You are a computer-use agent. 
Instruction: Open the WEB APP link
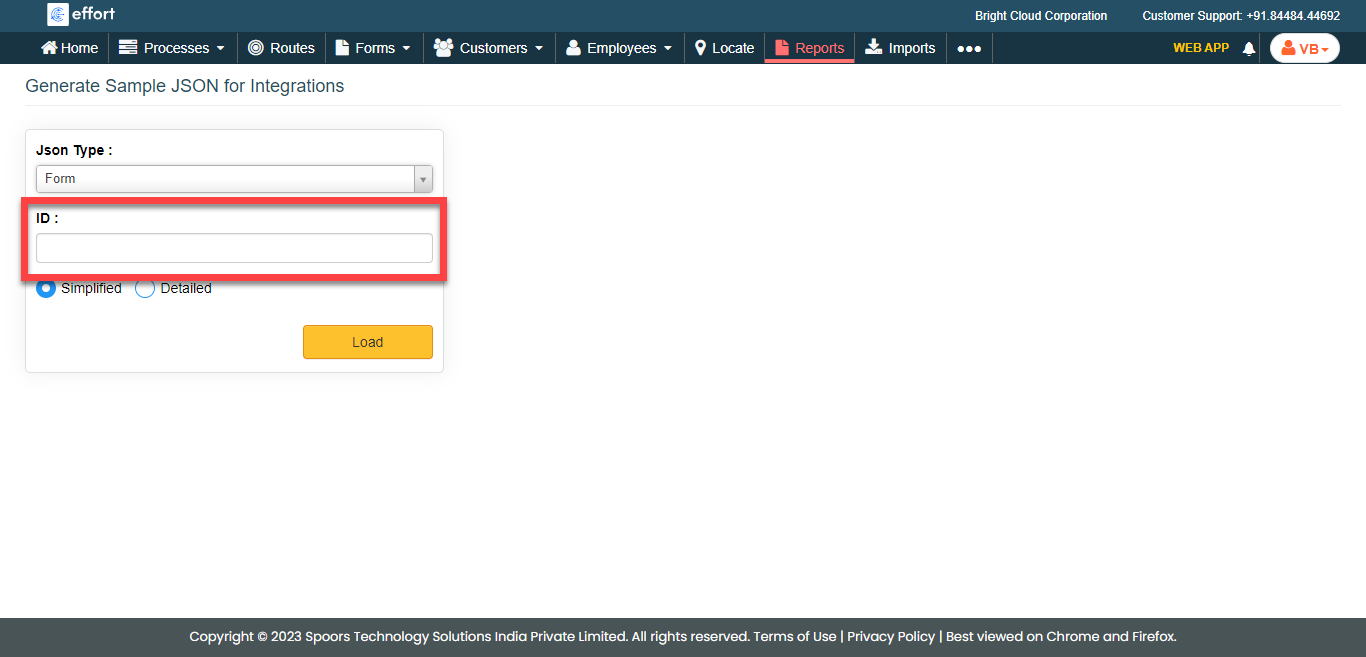point(1200,48)
